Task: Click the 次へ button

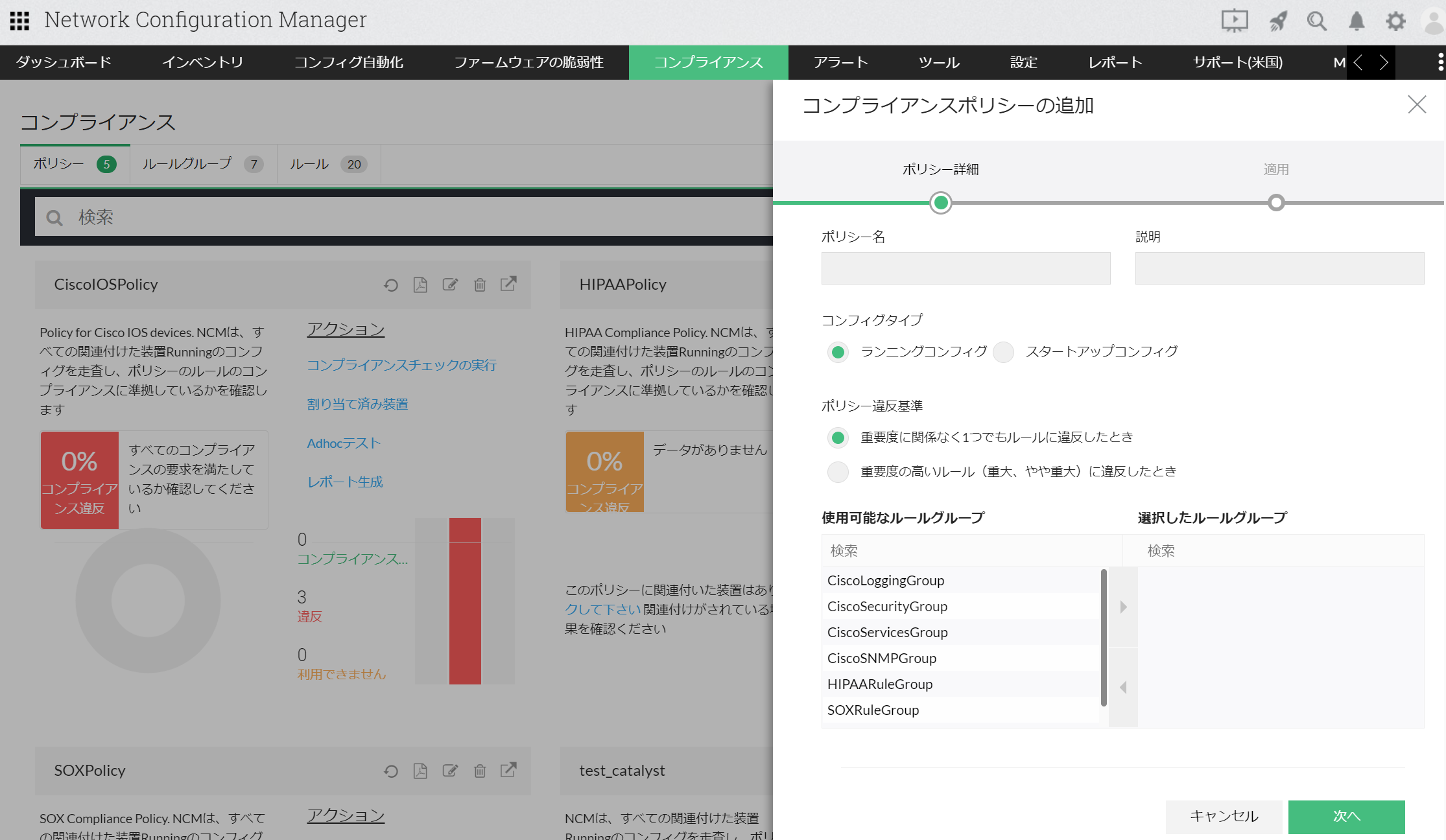Action: pyautogui.click(x=1346, y=817)
